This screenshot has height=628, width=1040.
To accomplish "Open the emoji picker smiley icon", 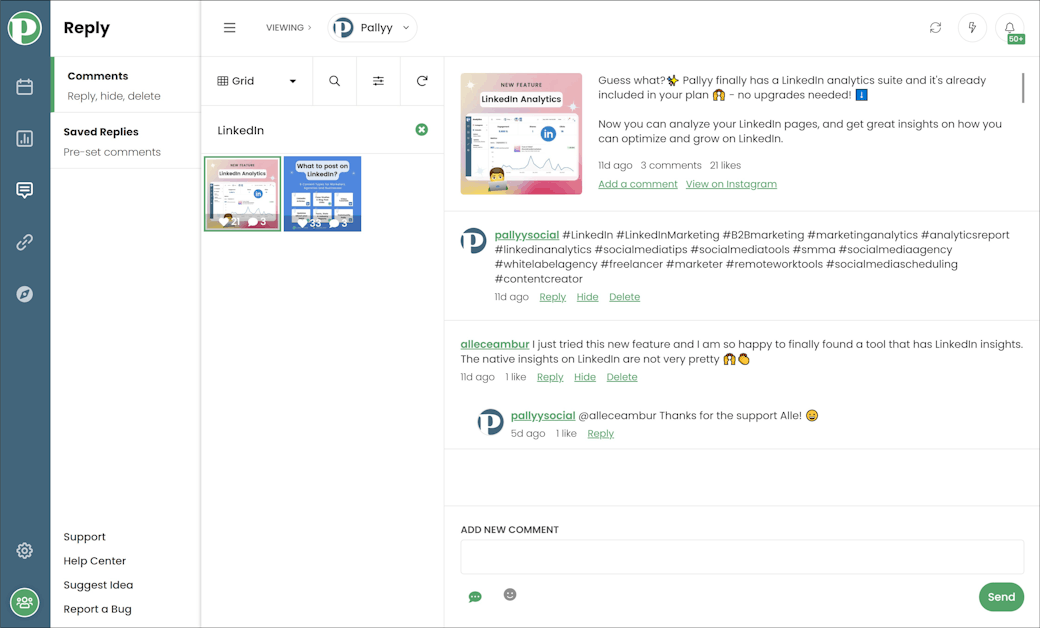I will [x=510, y=594].
